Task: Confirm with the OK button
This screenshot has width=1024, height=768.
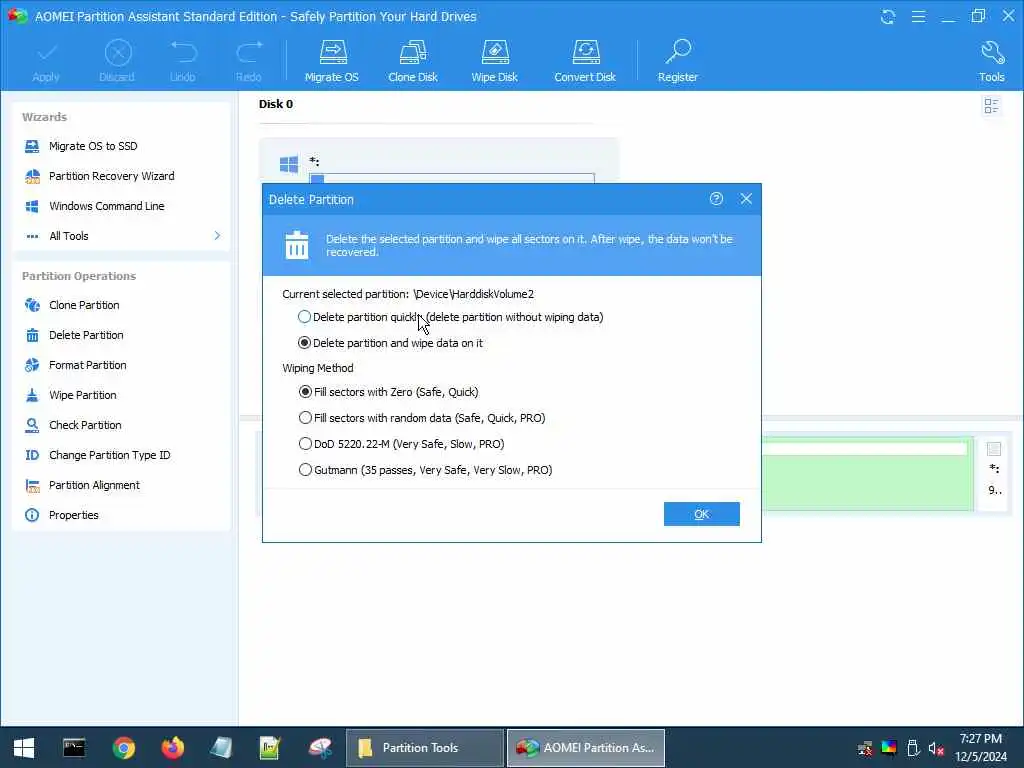Action: [x=701, y=514]
